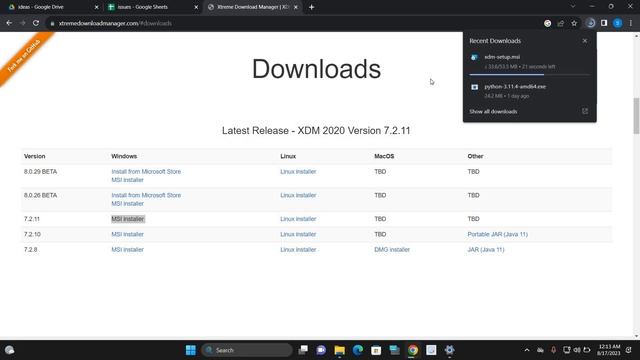The image size is (640, 360).
Task: Open the Windows Start menu
Action: (x=191, y=350)
